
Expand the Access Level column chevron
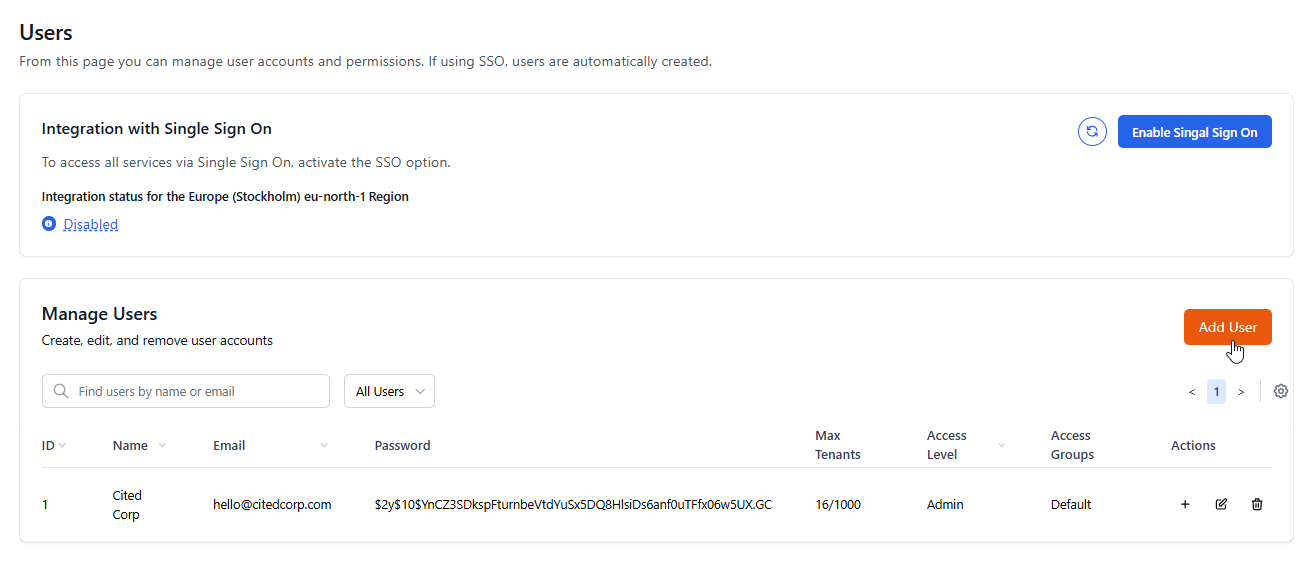(1001, 445)
